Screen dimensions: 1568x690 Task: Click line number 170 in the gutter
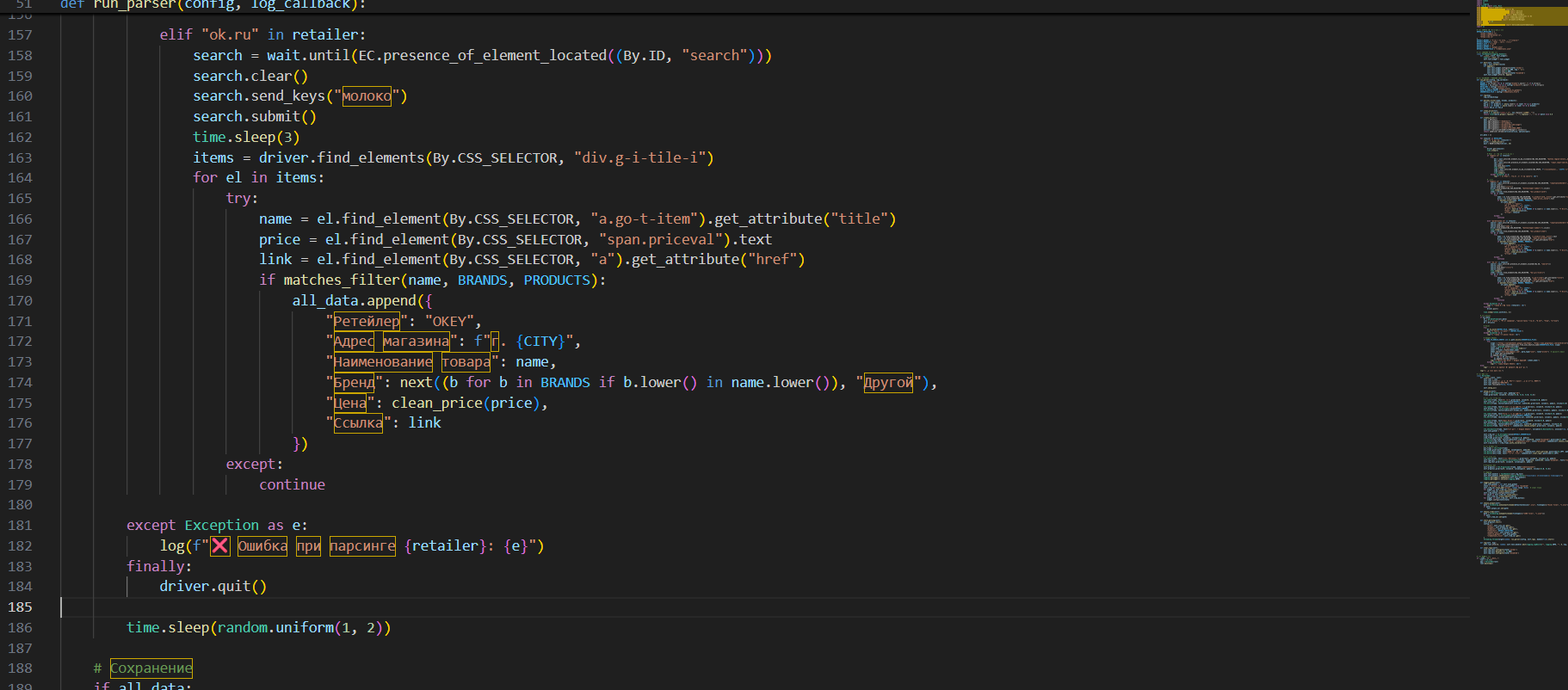click(x=20, y=300)
